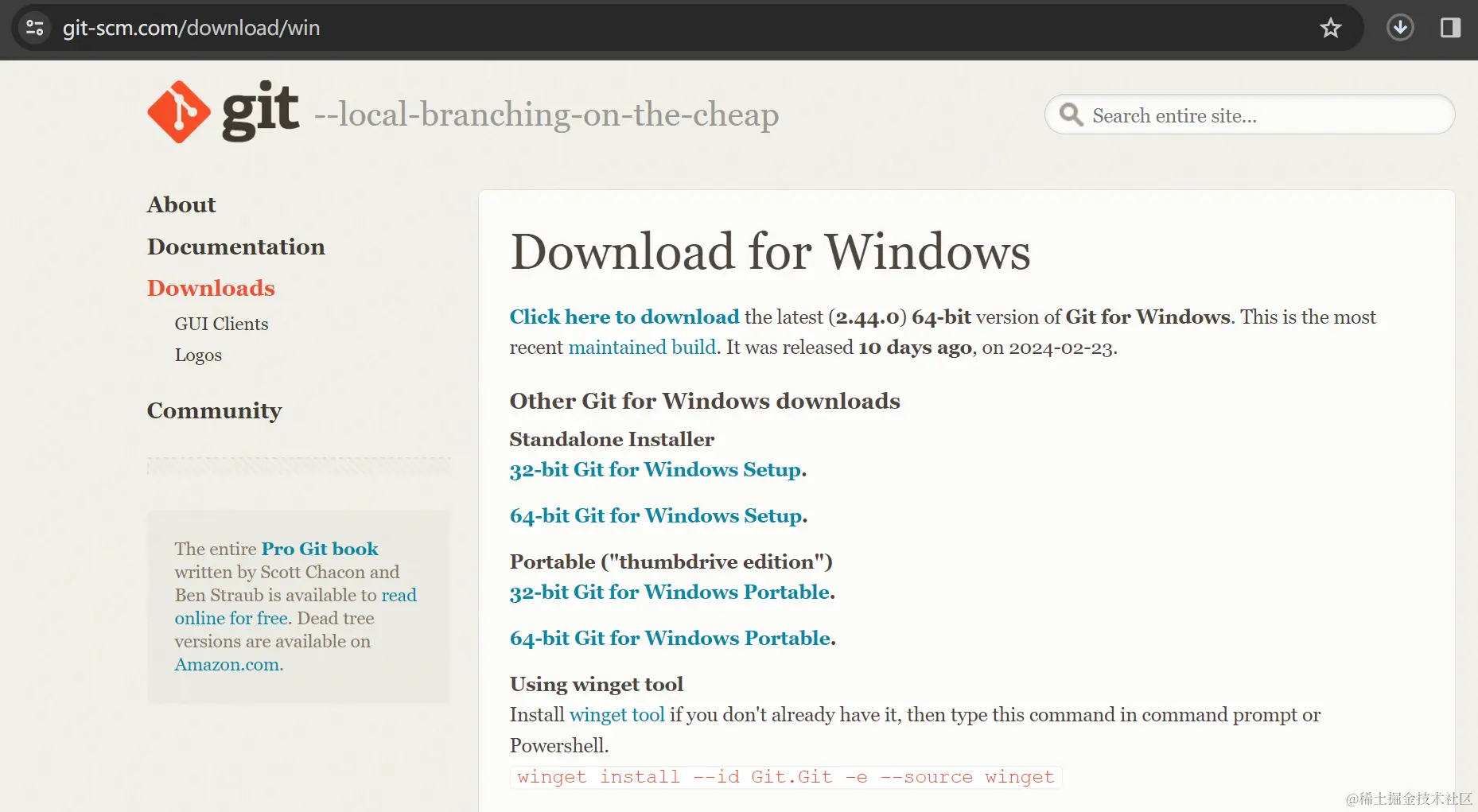Open GUI Clients under Downloads
Viewport: 1478px width, 812px height.
click(222, 324)
